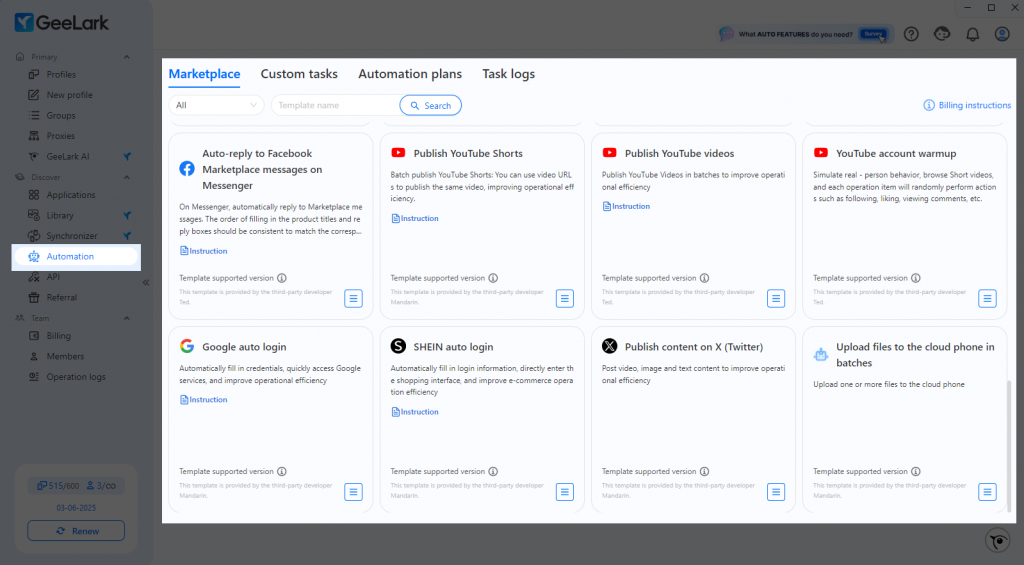Click details icon on Facebook Marketplace auto-reply card
Screen dimensions: 1024x565
click(353, 299)
